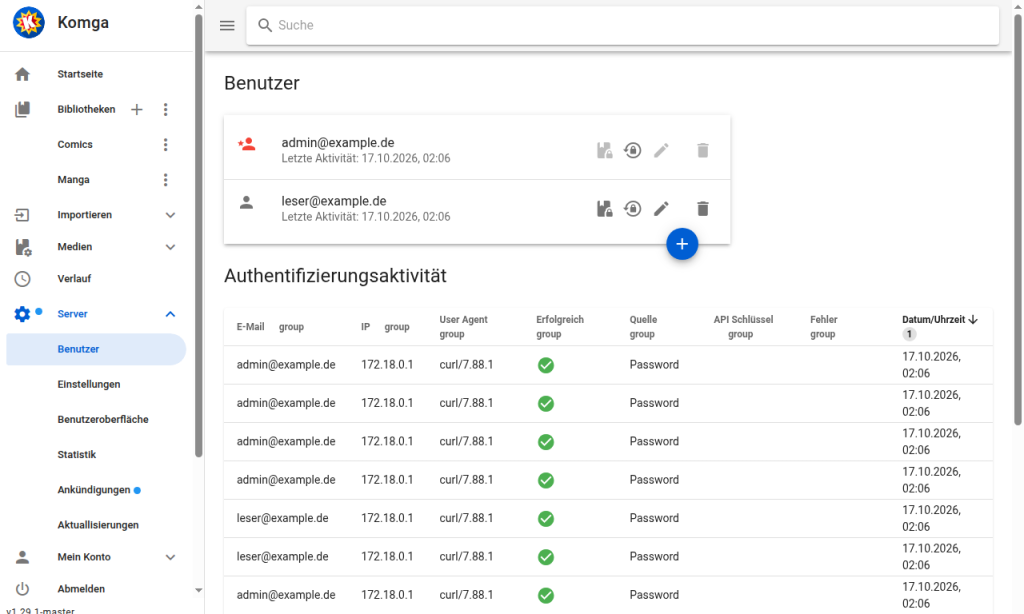Add a library with the plus icon
Image resolution: width=1024 pixels, height=614 pixels.
point(136,110)
